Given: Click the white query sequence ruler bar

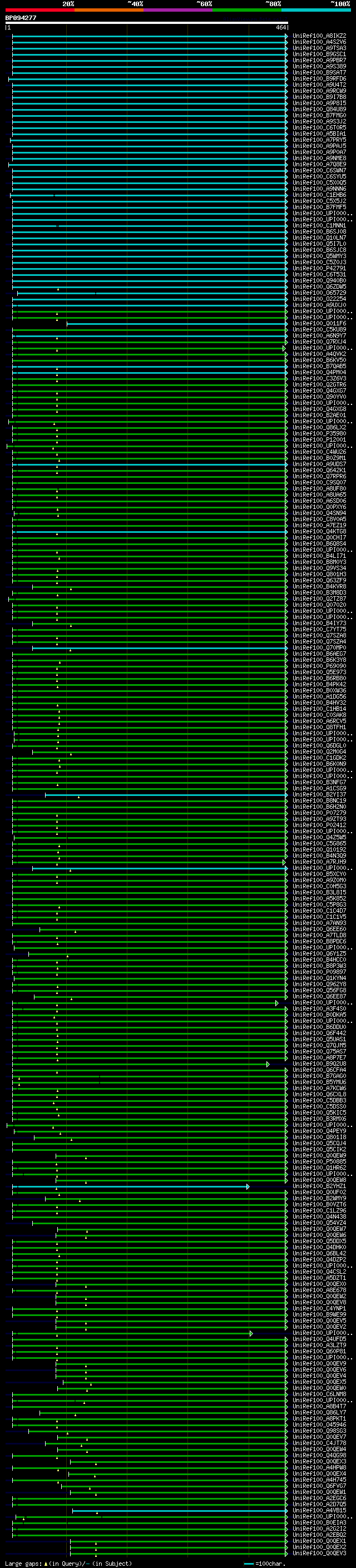Looking at the screenshot, I should pos(147,23).
